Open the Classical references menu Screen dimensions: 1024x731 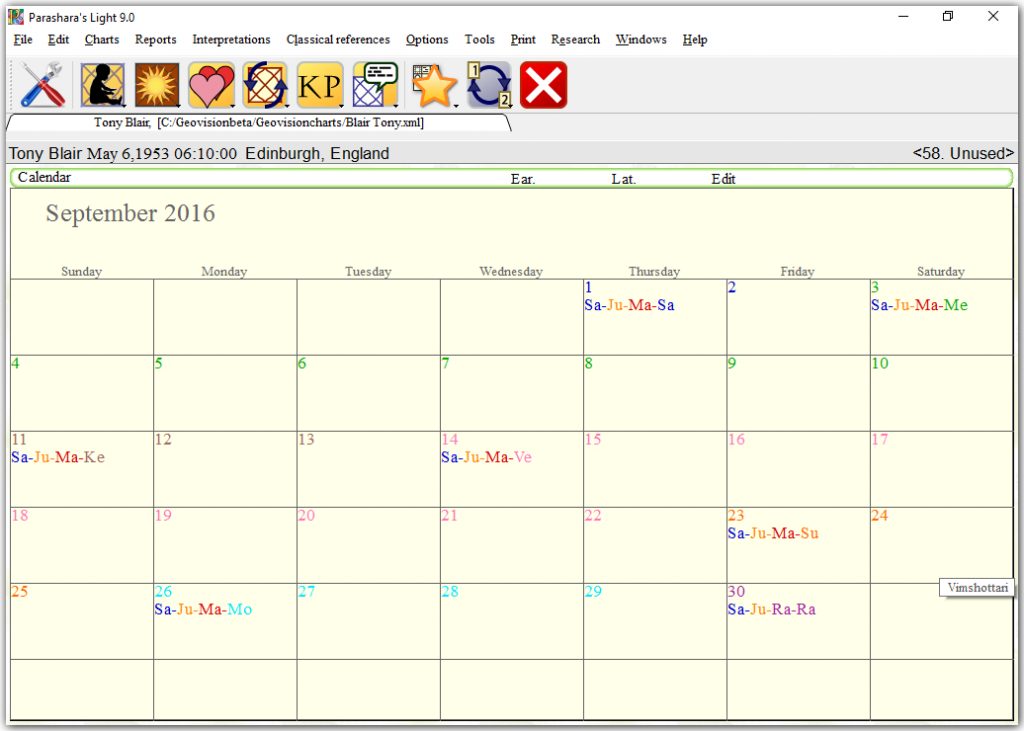338,40
